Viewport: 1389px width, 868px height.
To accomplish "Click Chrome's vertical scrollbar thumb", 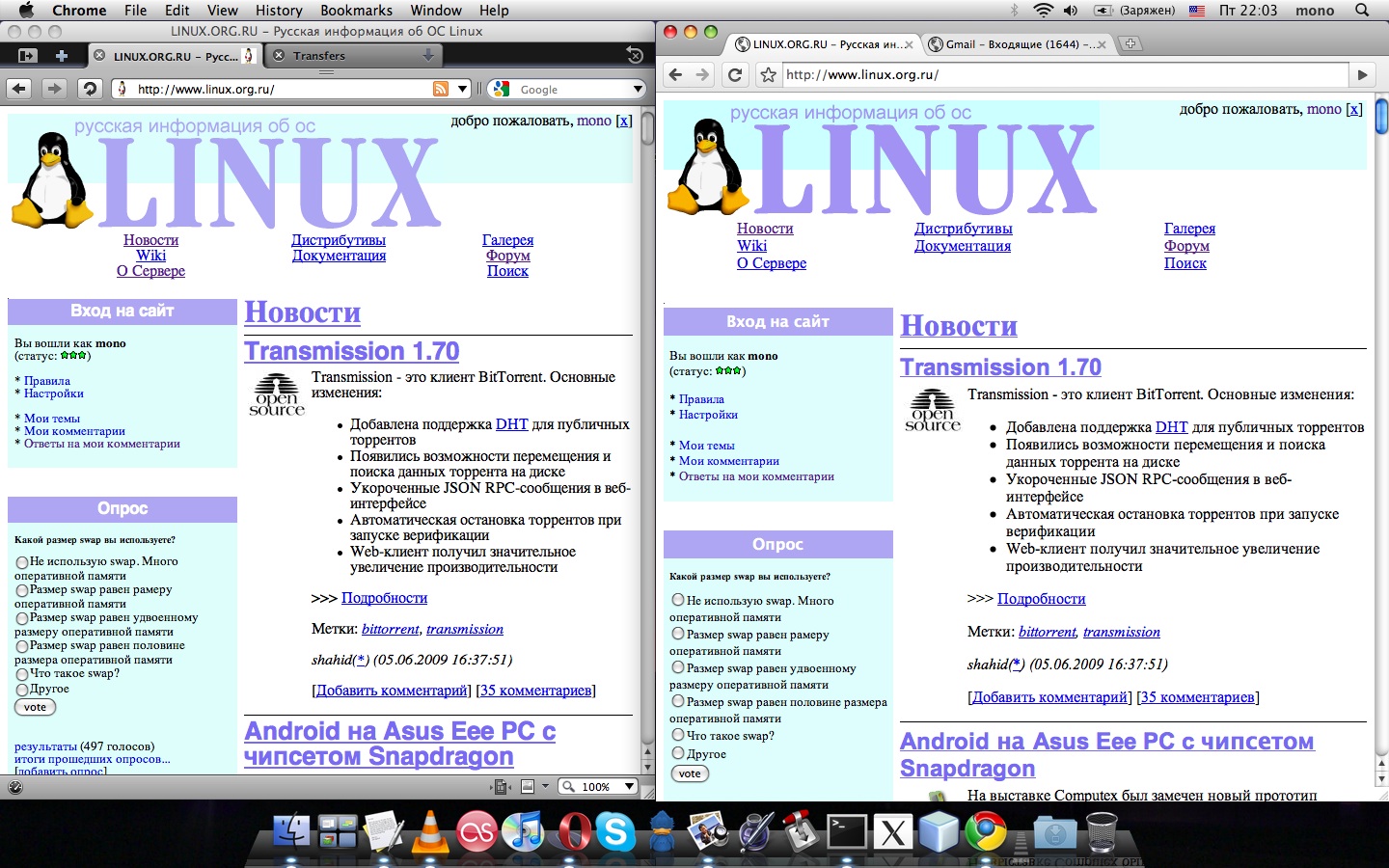I will pyautogui.click(x=1381, y=116).
